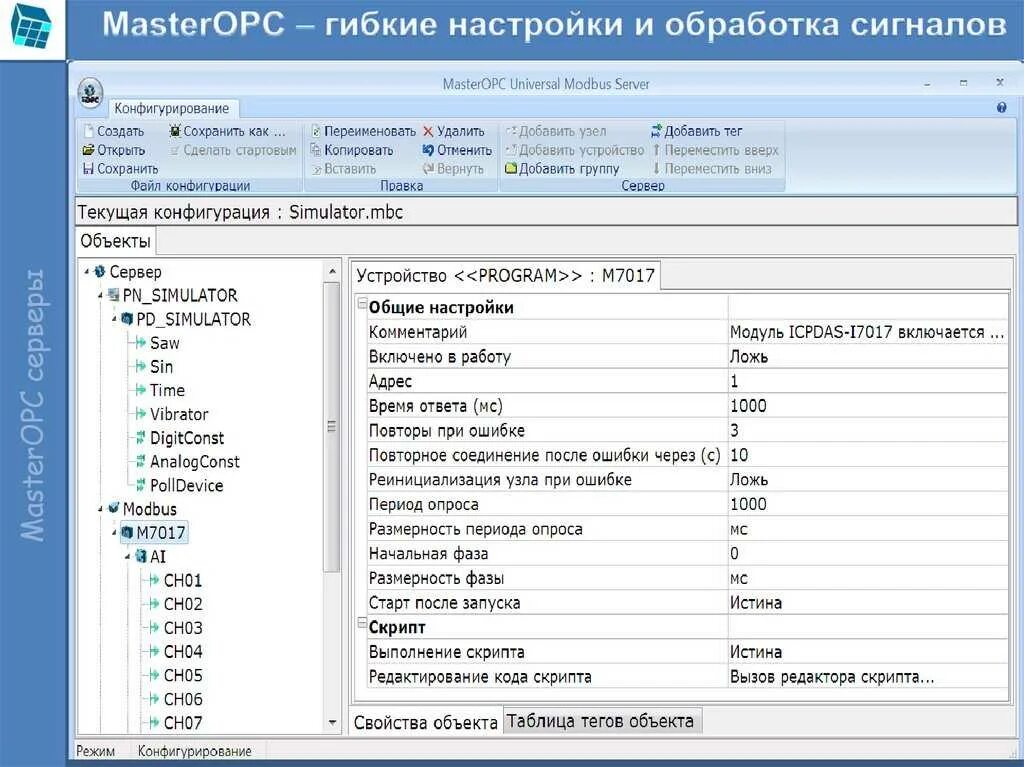Save configuration with Сохранить

click(121, 169)
